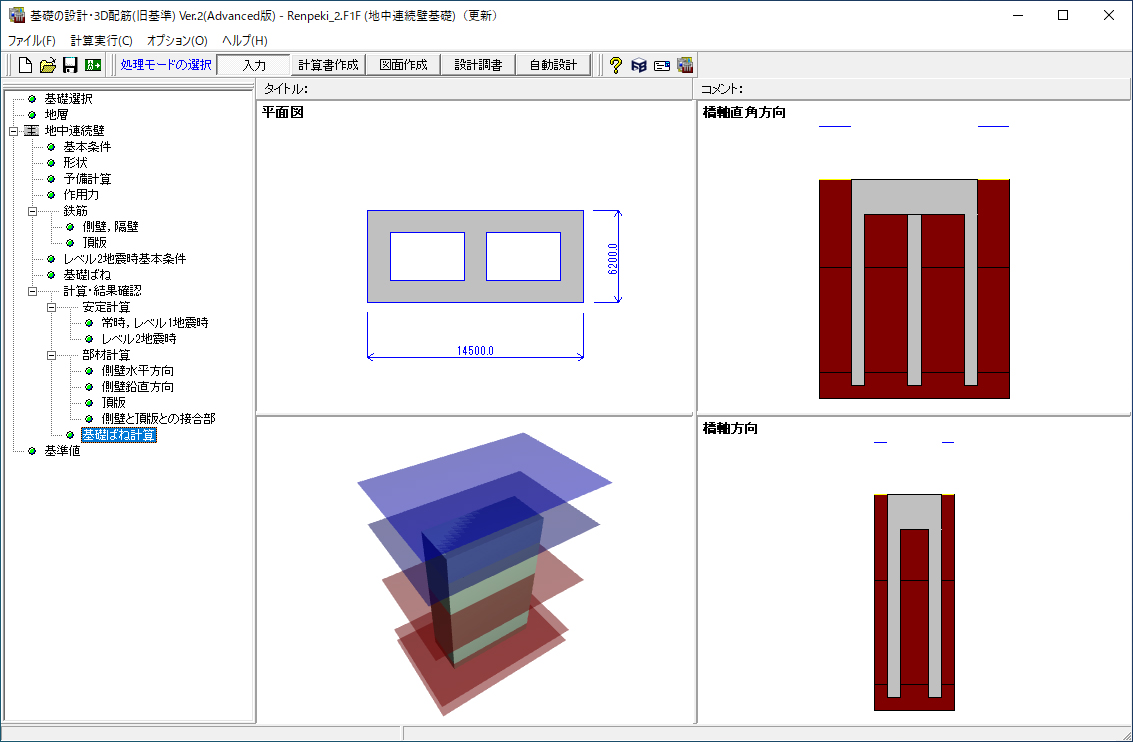Select 側壁水平方向 tree item

point(137,371)
